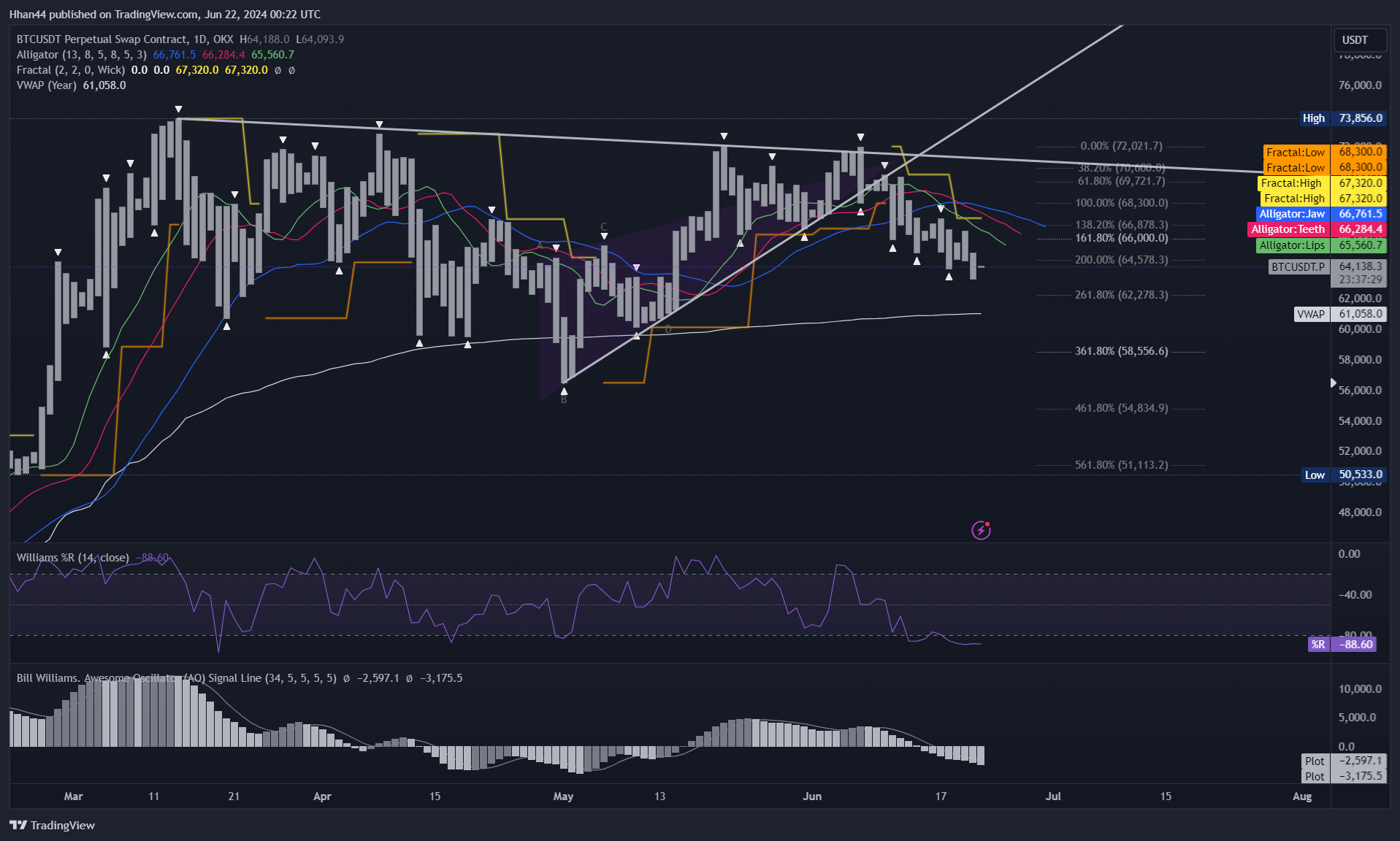The image size is (1400, 841).
Task: Click the Jun label on the time axis
Action: [x=812, y=796]
